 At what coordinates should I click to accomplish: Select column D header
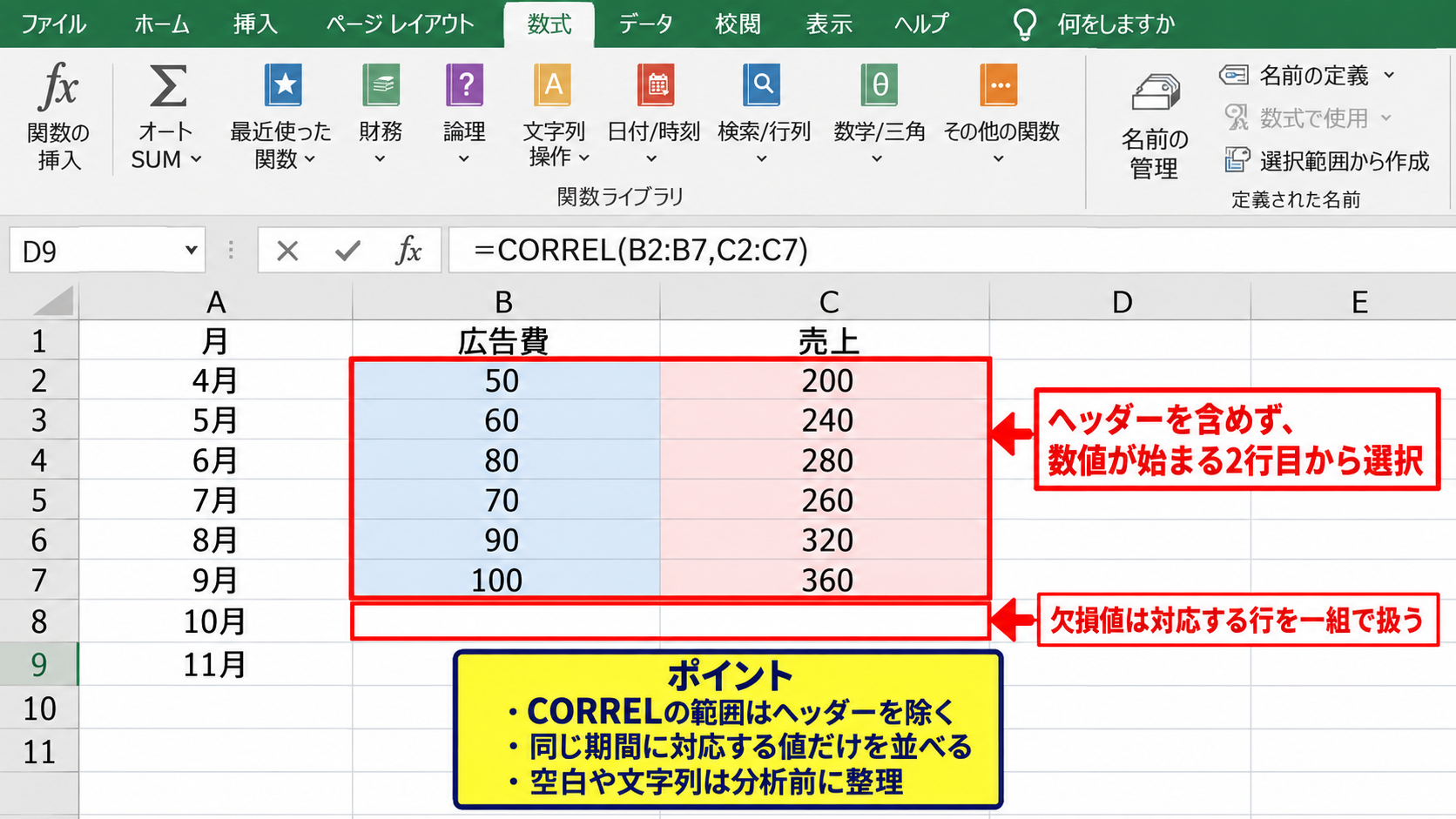point(1121,302)
